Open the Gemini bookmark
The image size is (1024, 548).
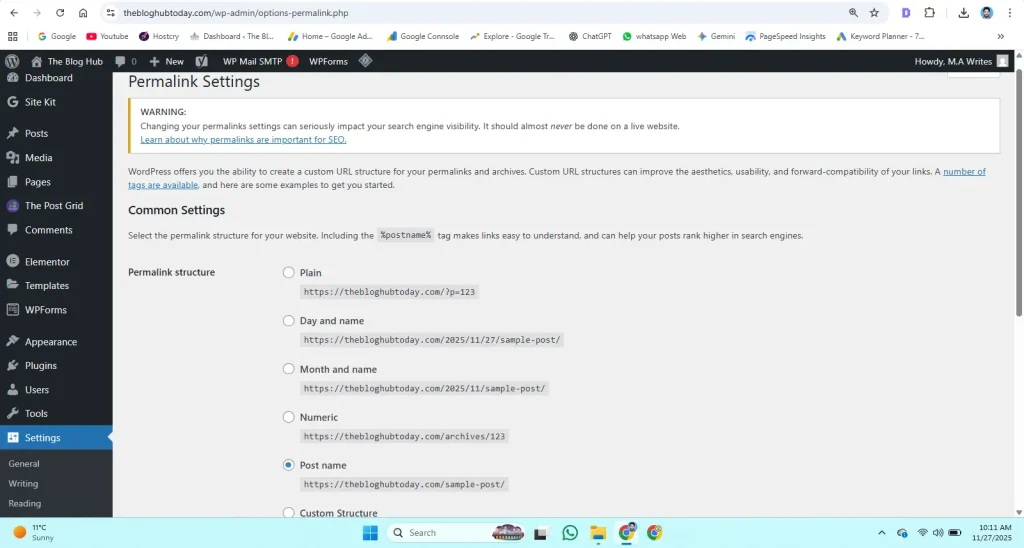point(716,37)
